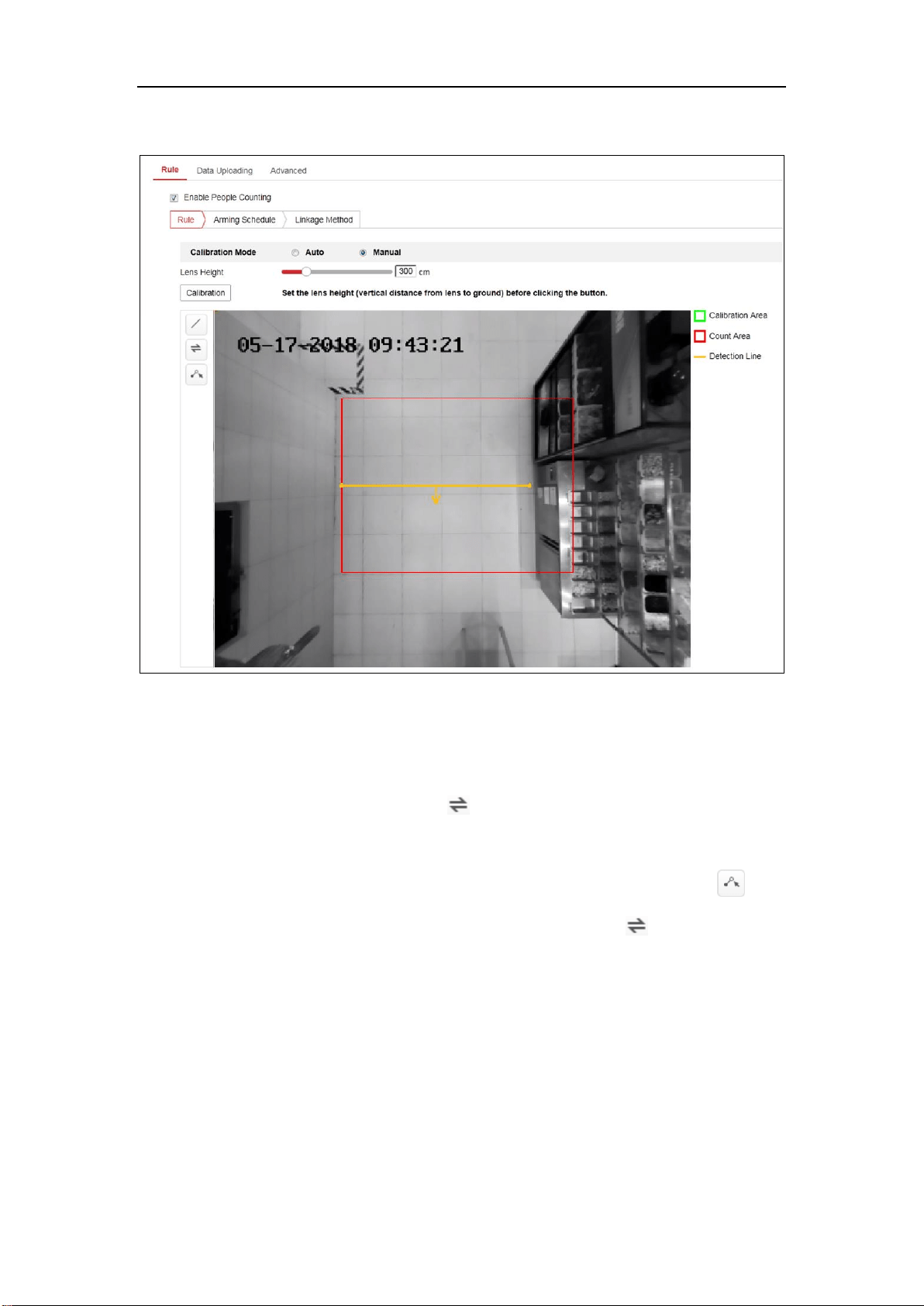Click the change direction arrows tool
The image size is (924, 1306).
[x=196, y=349]
